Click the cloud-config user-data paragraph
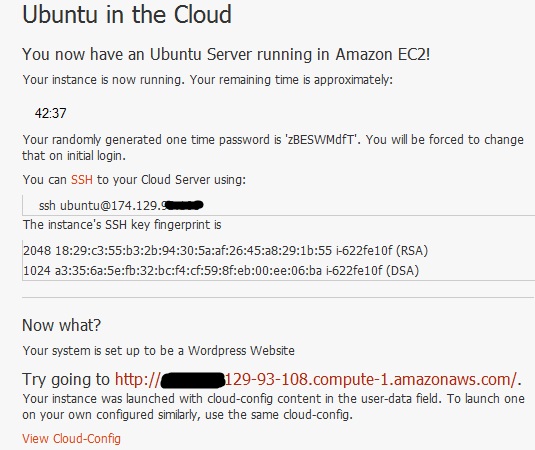This screenshot has height=450, width=535. pos(273,407)
